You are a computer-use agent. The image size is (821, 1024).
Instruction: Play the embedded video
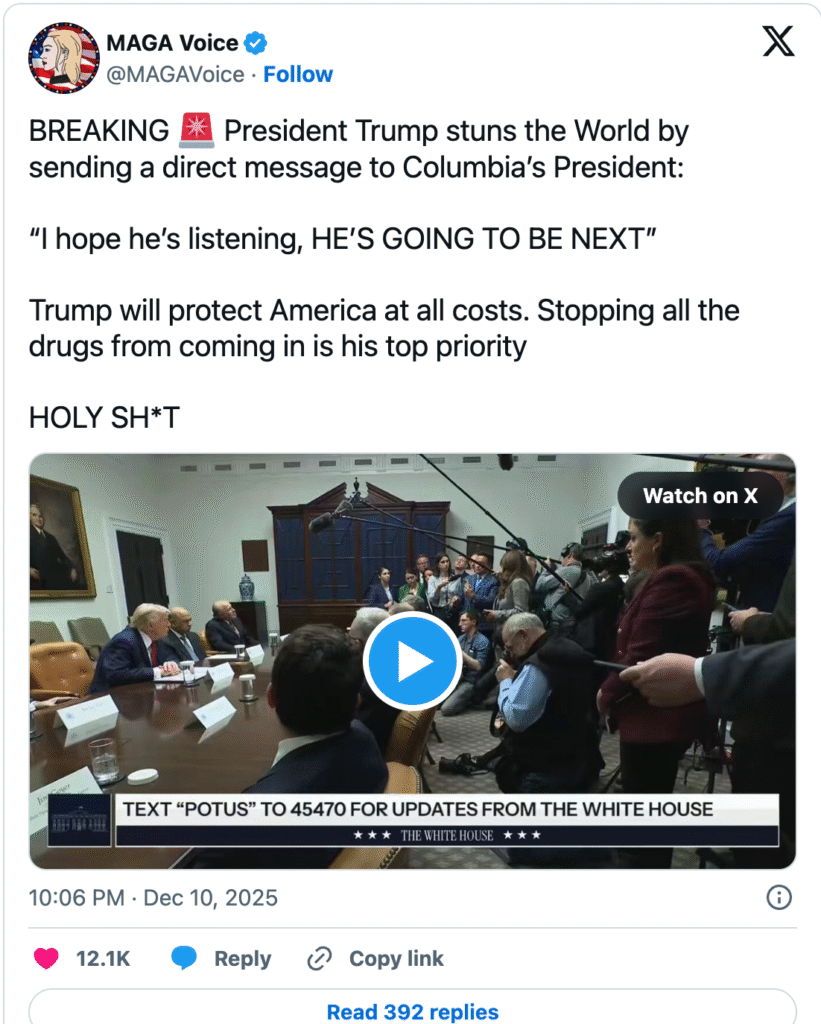pyautogui.click(x=411, y=661)
